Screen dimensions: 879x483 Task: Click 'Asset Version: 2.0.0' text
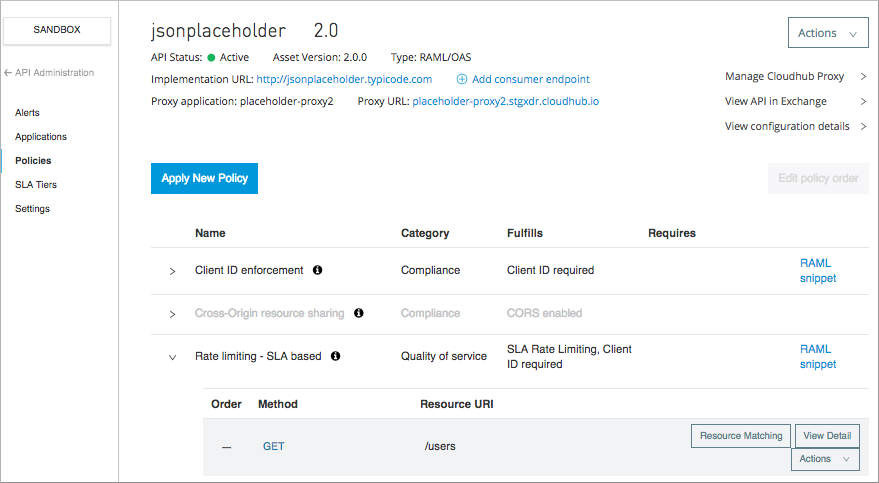coord(320,57)
